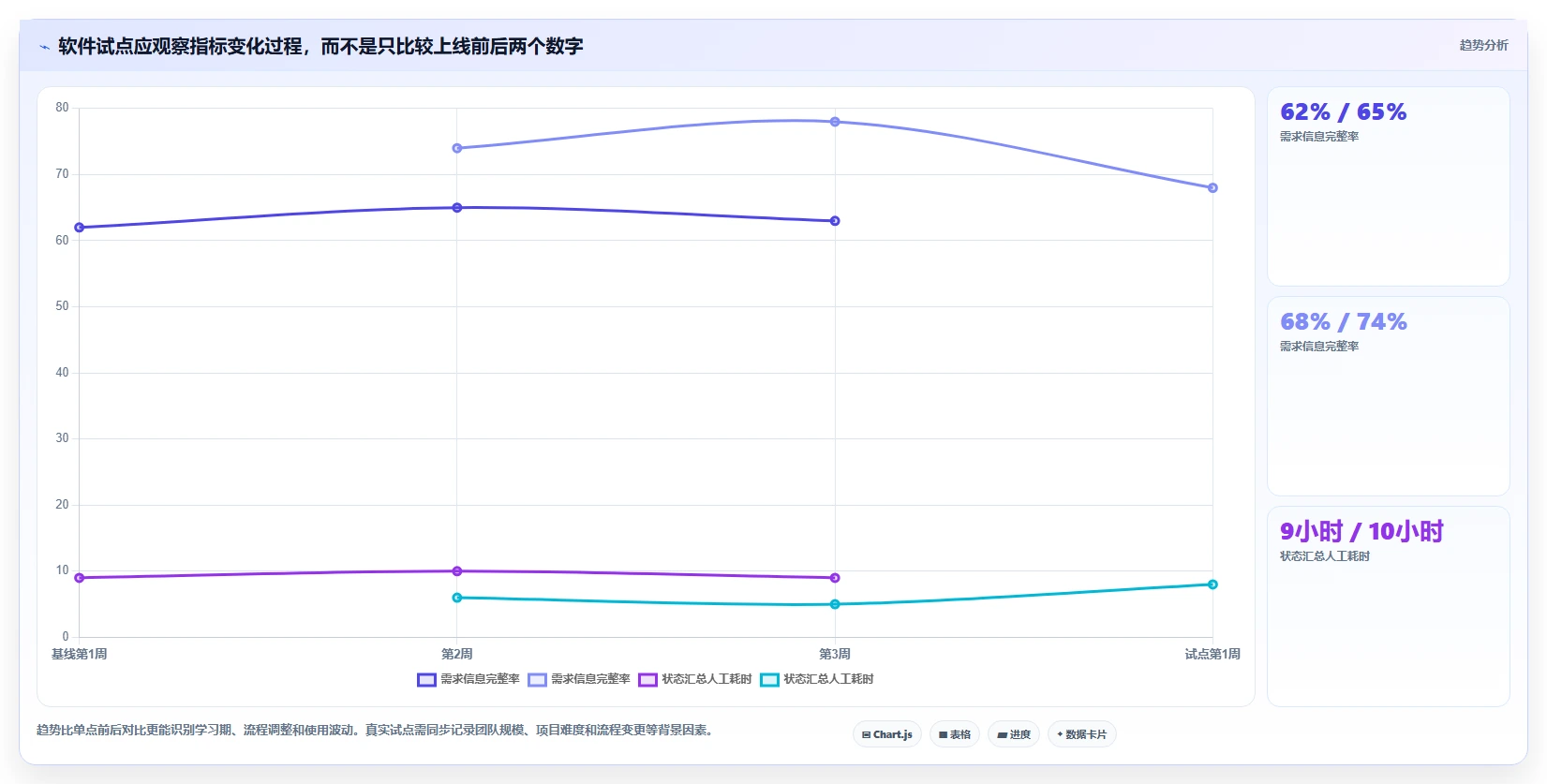Click the cyan data point at 第2周
The width and height of the screenshot is (1547, 784).
click(457, 598)
